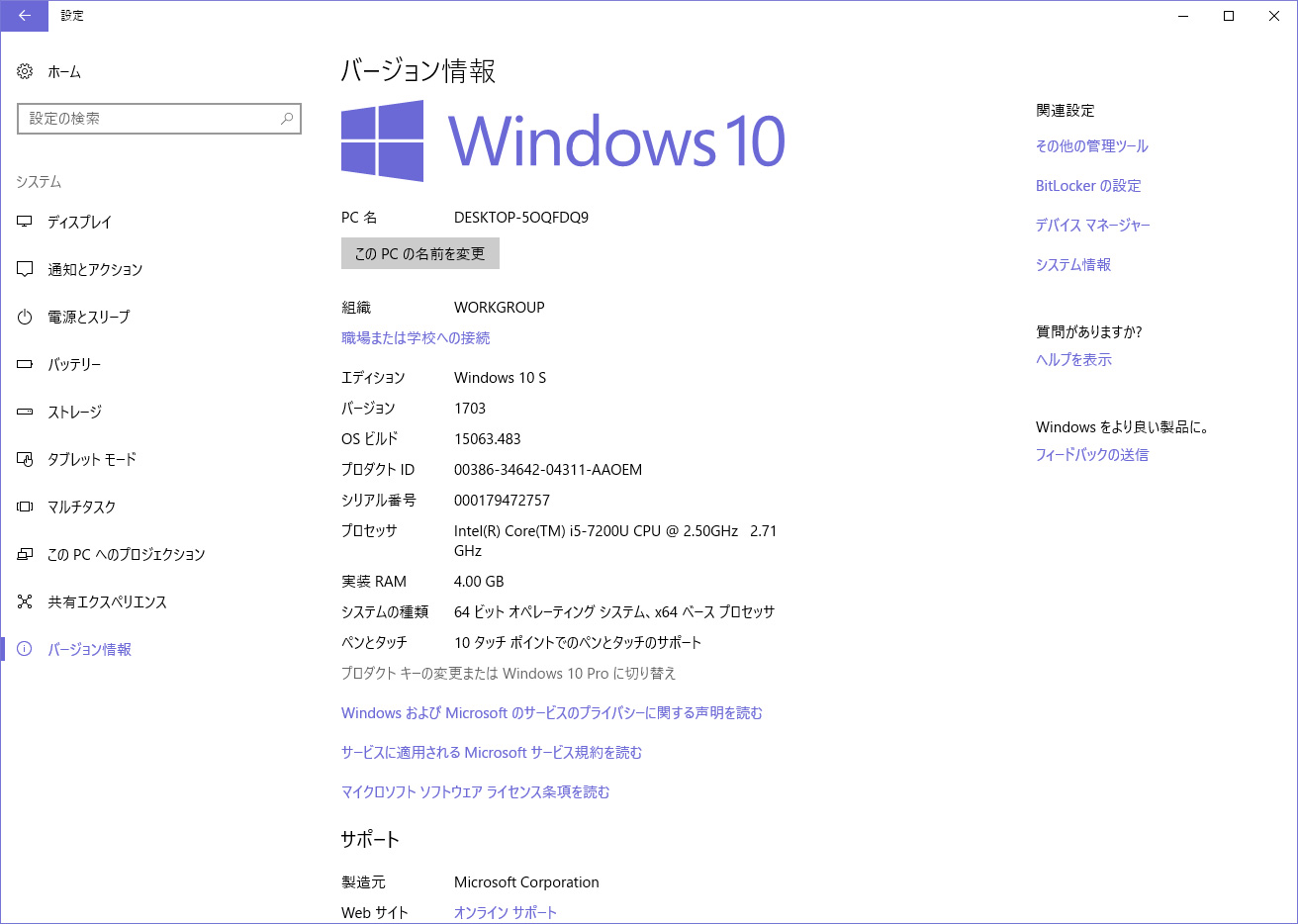Click the Home gear icon
The width and height of the screenshot is (1298, 924).
coord(25,71)
